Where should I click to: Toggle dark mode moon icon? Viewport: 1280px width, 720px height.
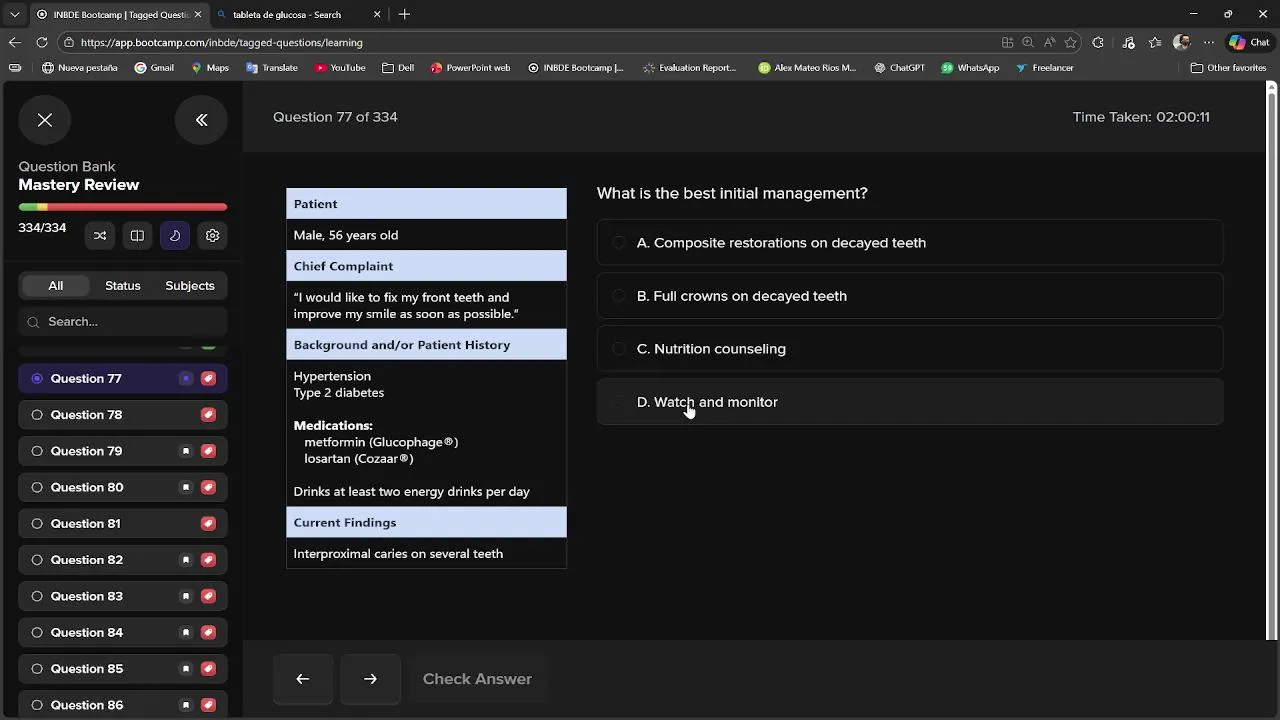pos(175,236)
